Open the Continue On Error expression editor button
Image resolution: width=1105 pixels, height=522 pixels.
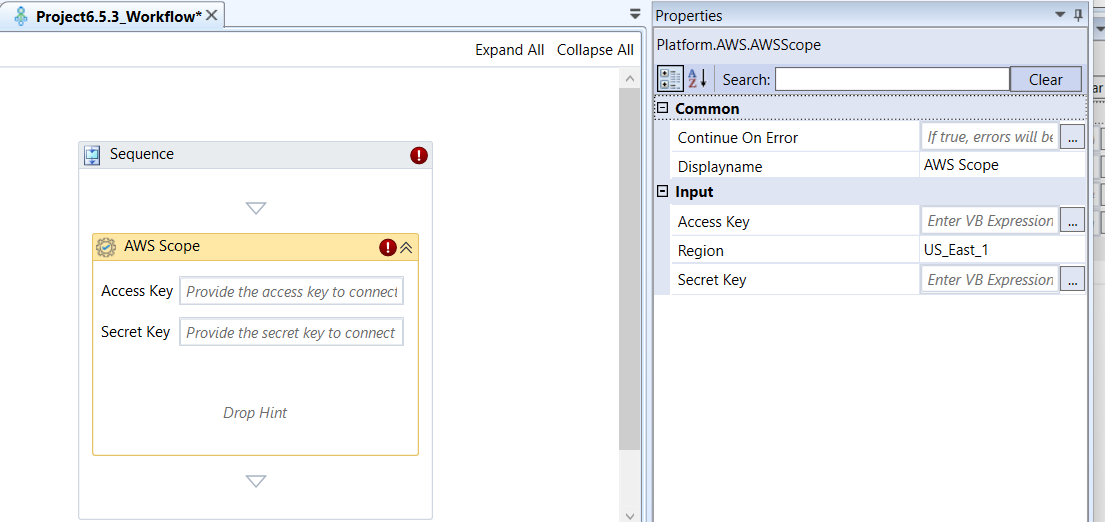pos(1072,137)
